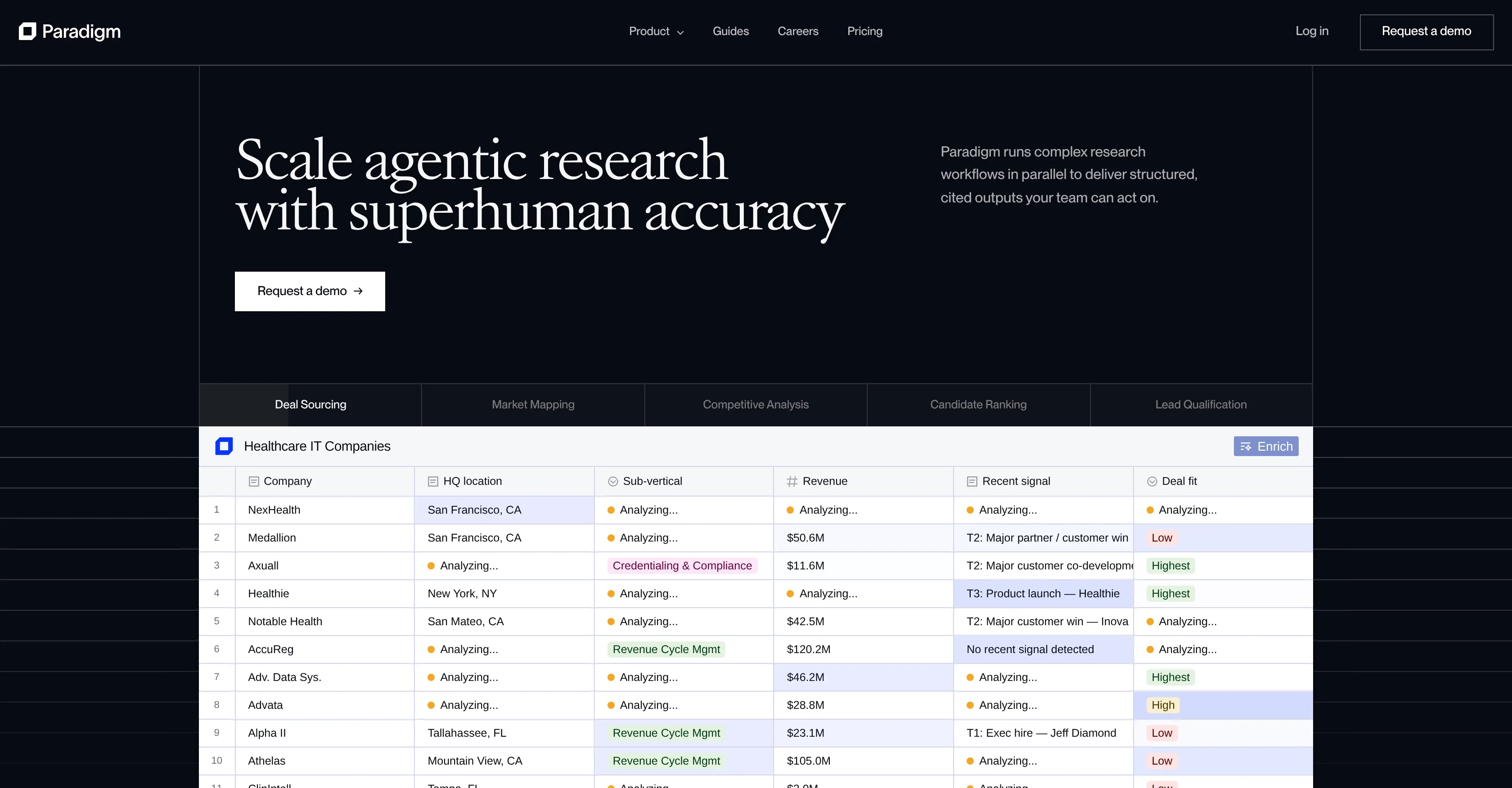Click T1: Exec hire — Jeff Diamond cell
The width and height of the screenshot is (1512, 788).
1043,733
